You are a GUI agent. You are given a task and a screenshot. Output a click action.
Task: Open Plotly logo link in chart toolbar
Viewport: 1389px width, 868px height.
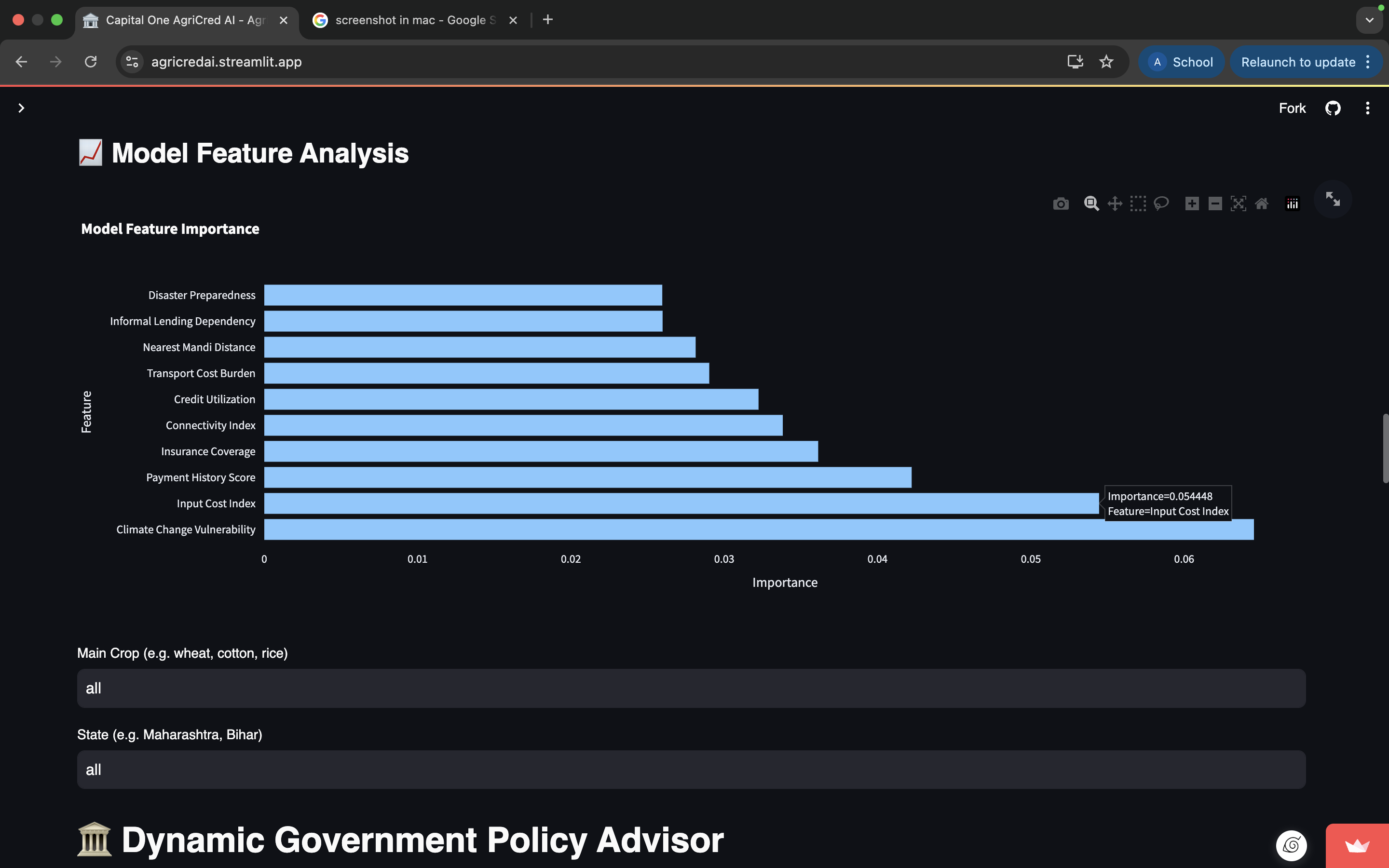[1292, 204]
